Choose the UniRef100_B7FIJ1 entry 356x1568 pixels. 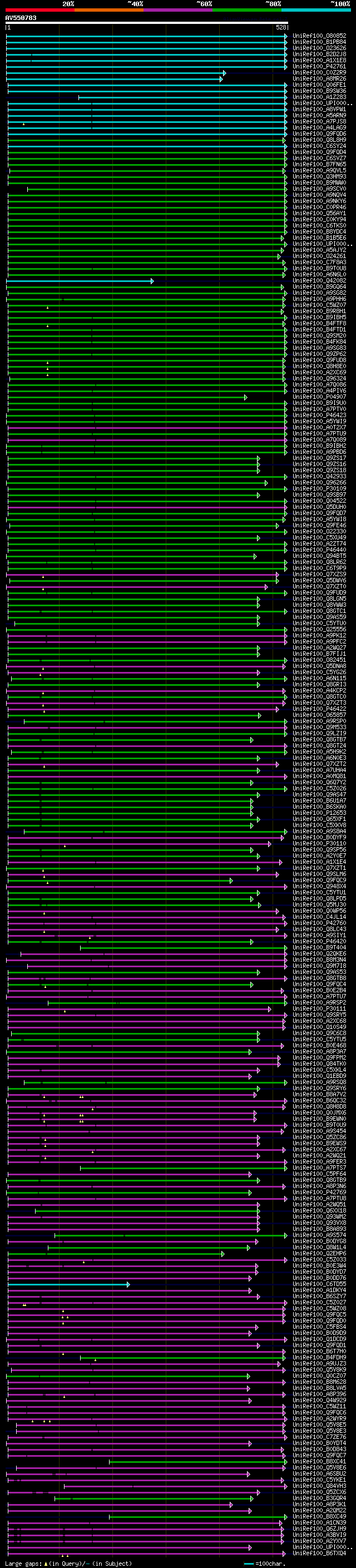[x=319, y=654]
